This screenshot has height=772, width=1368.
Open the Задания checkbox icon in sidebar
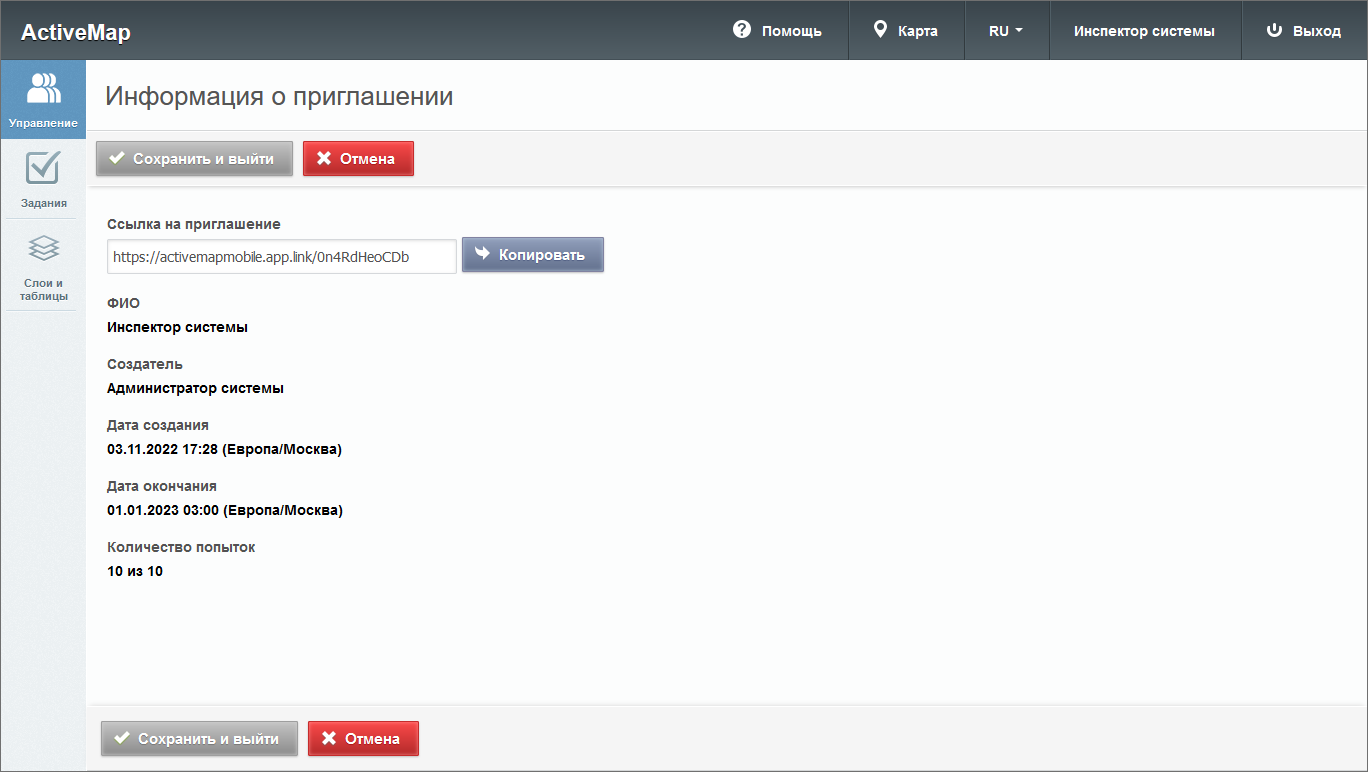(x=43, y=168)
